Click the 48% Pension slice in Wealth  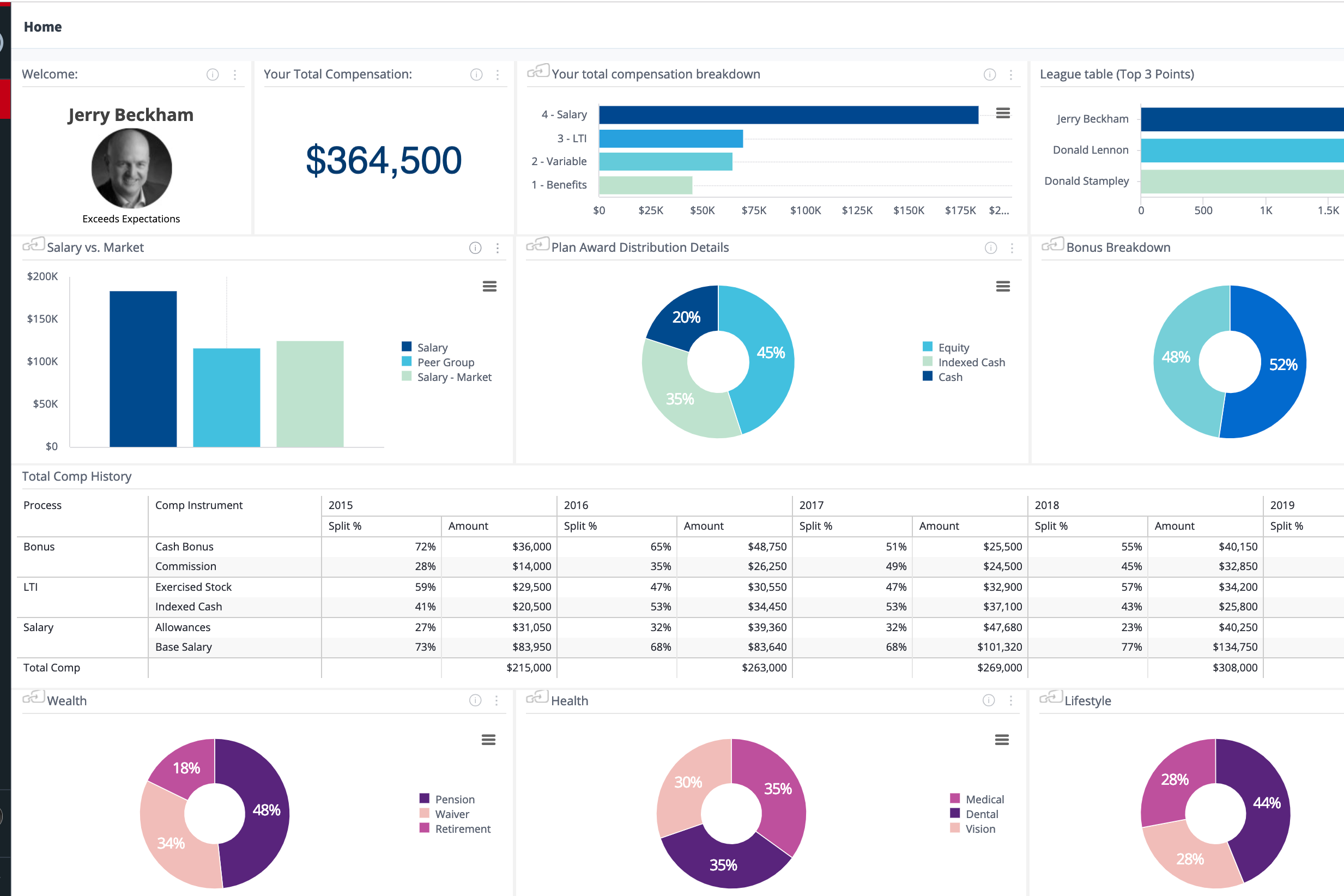pos(266,810)
